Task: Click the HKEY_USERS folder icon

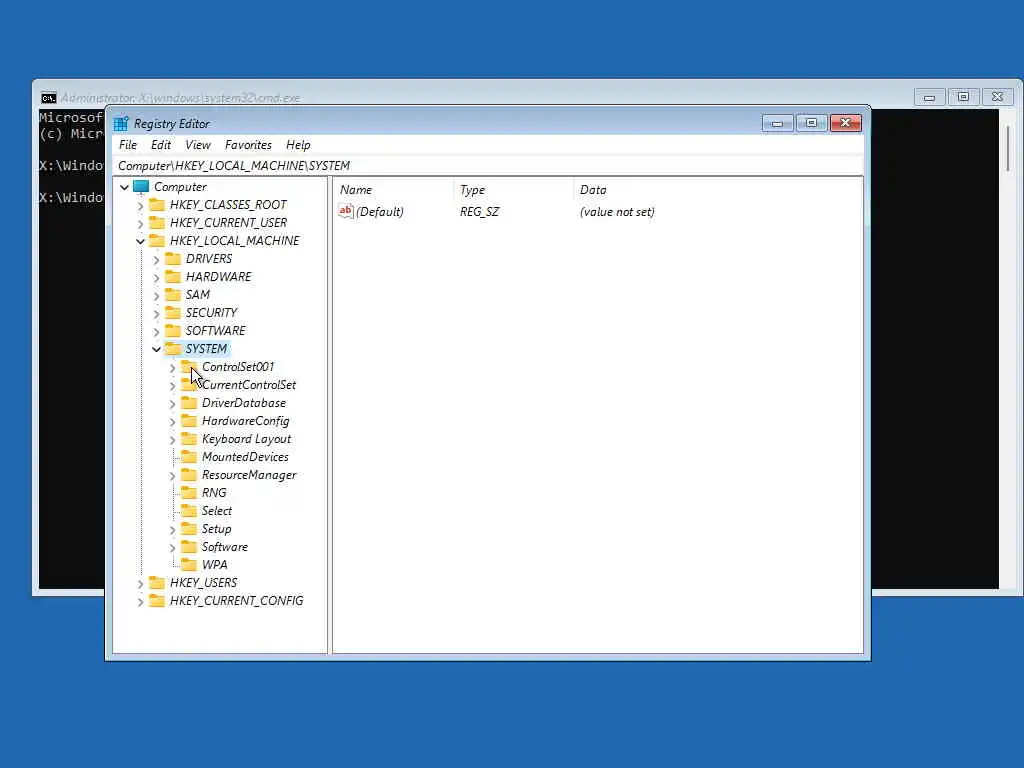Action: point(157,582)
